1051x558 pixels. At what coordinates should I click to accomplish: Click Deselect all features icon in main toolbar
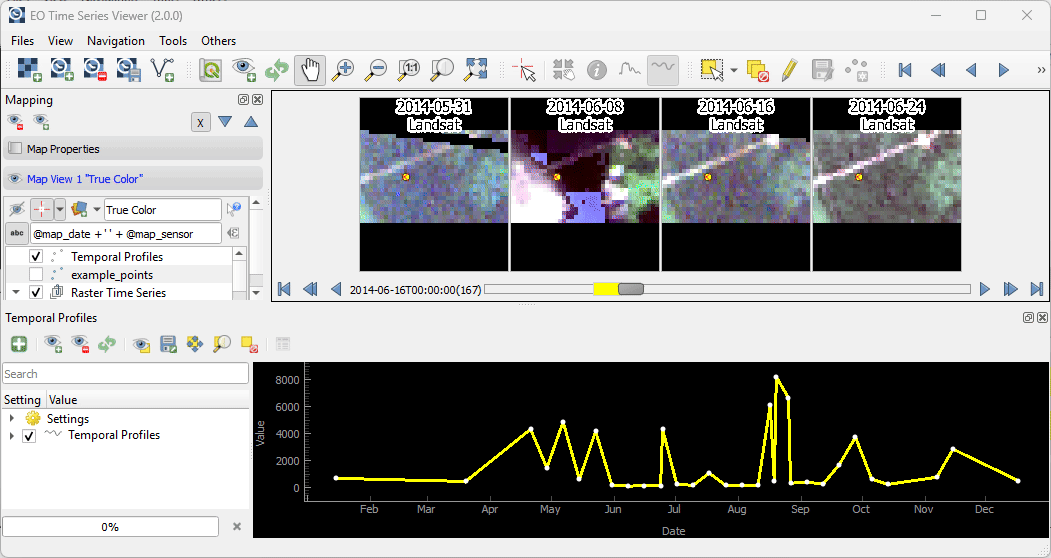[x=757, y=69]
